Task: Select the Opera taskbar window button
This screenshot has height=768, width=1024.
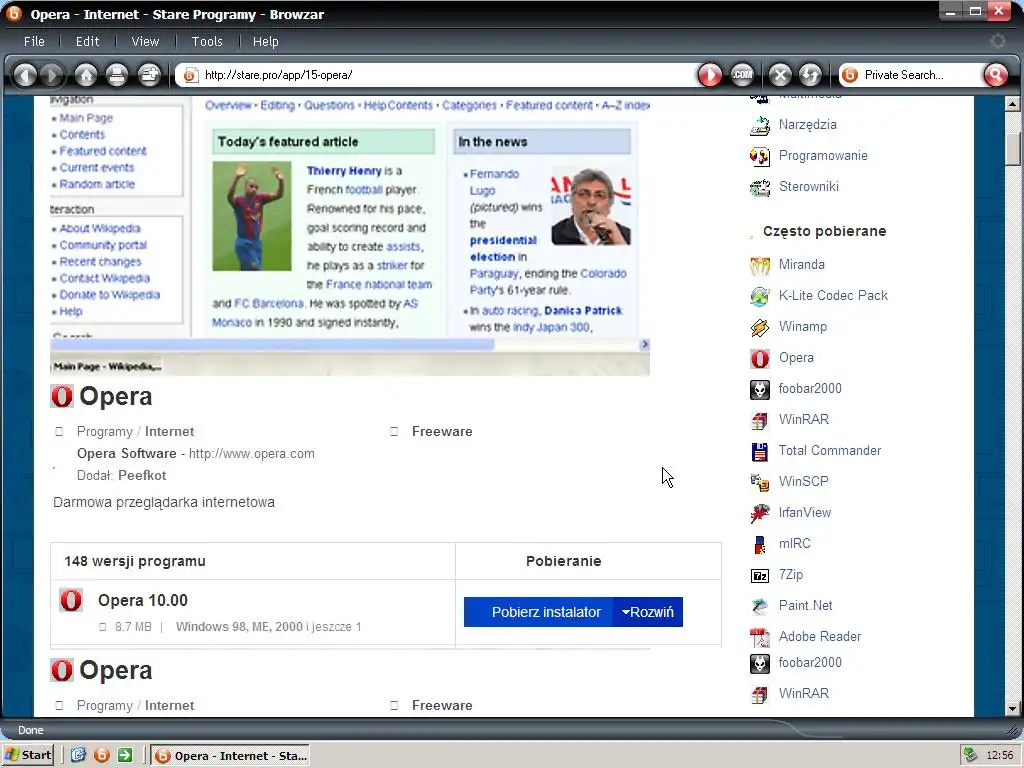Action: tap(230, 756)
